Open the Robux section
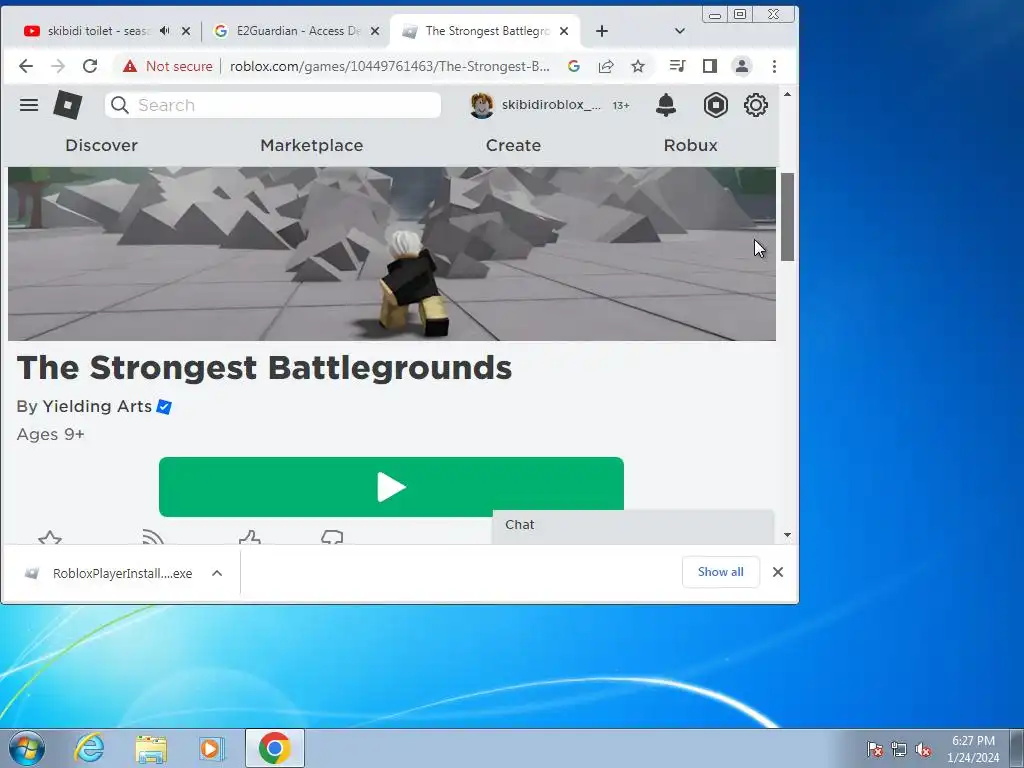The height and width of the screenshot is (768, 1024). tap(690, 145)
